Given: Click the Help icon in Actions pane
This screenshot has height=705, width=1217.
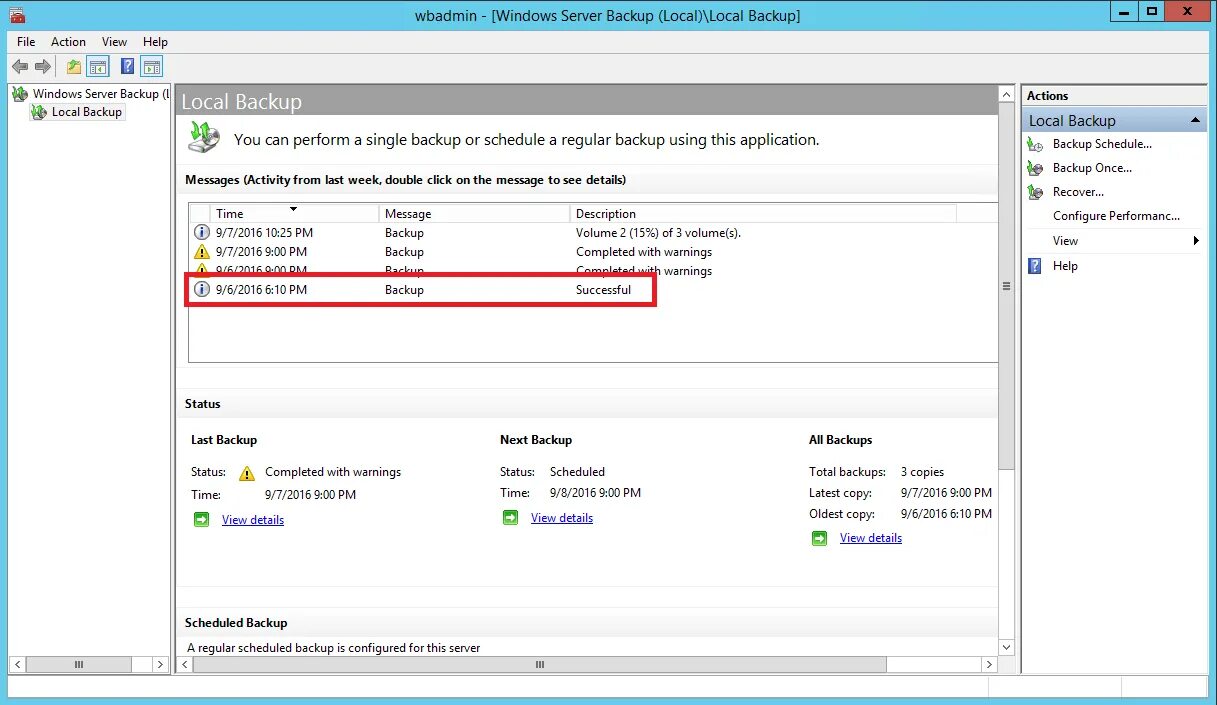Looking at the screenshot, I should coord(1035,266).
